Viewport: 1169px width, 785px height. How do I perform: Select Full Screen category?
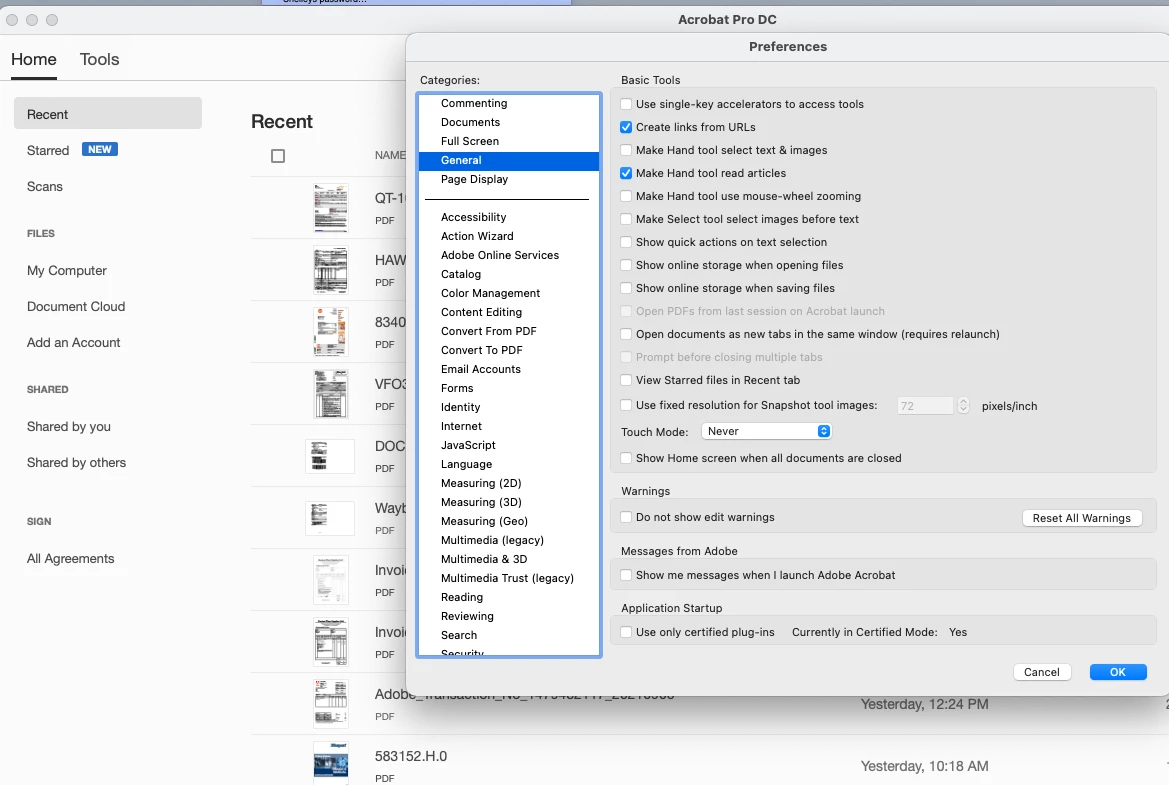509,141
